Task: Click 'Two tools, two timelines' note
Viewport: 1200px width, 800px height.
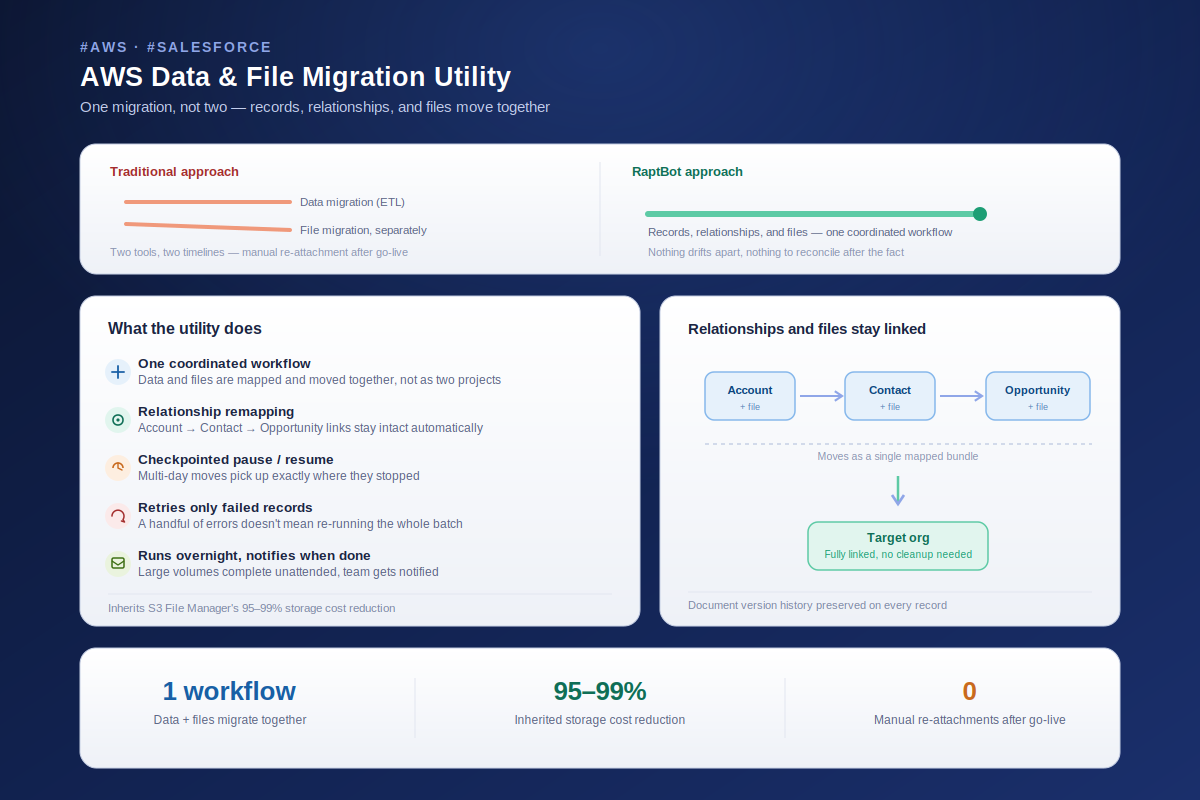Action: click(259, 252)
